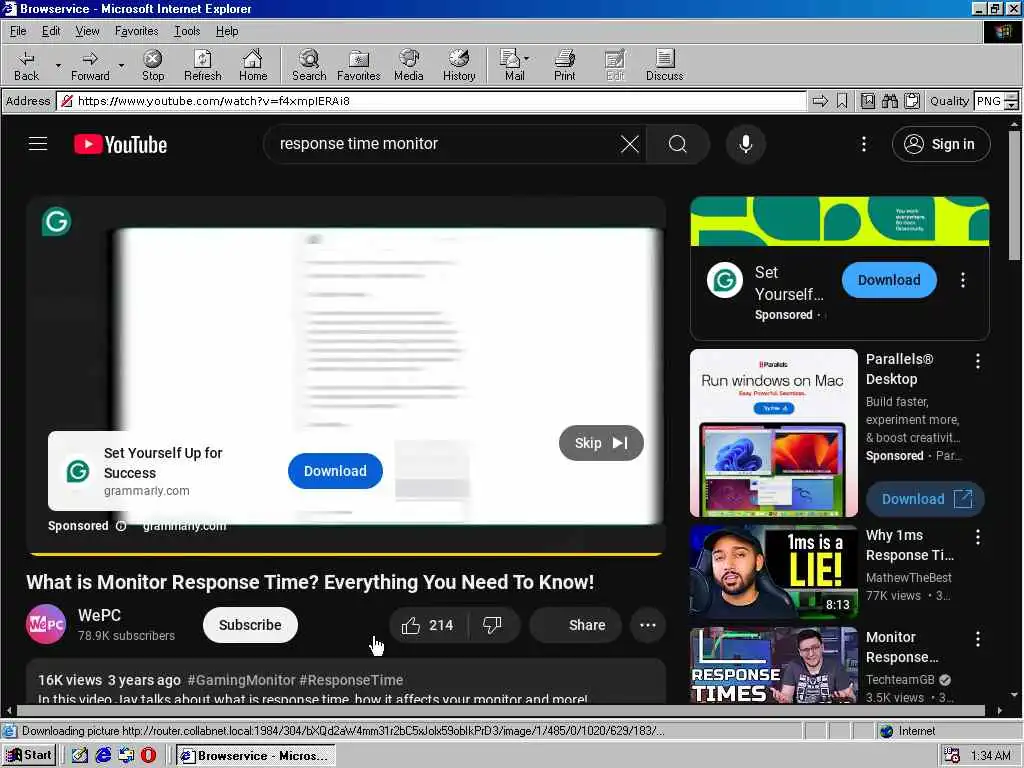Open the WePC channel avatar
Screen dimensions: 1024x768
click(46, 624)
